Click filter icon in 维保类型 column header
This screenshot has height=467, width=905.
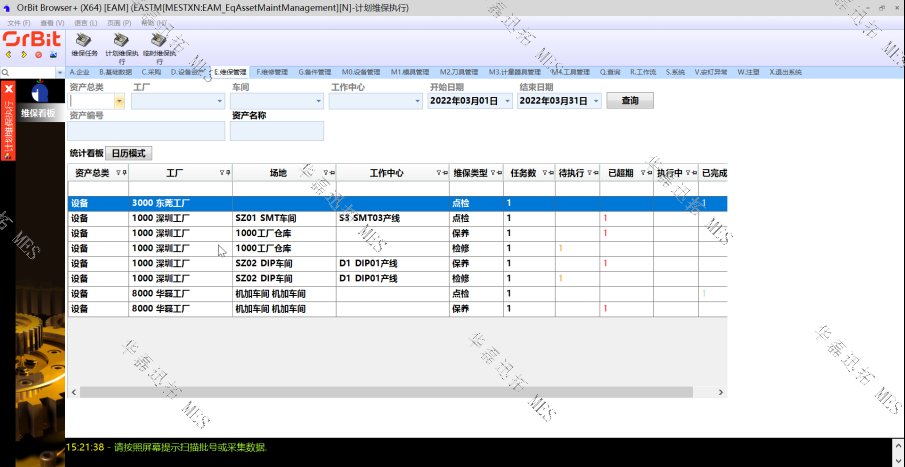point(493,173)
